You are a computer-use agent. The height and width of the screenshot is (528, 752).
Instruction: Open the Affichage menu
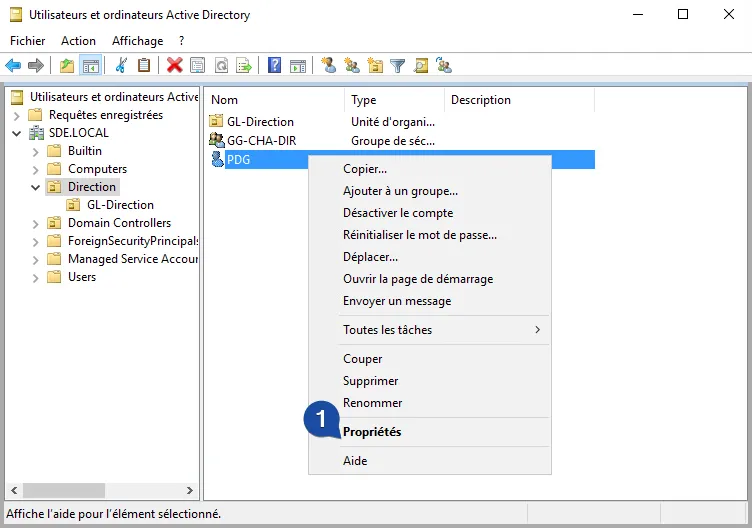[x=137, y=41]
